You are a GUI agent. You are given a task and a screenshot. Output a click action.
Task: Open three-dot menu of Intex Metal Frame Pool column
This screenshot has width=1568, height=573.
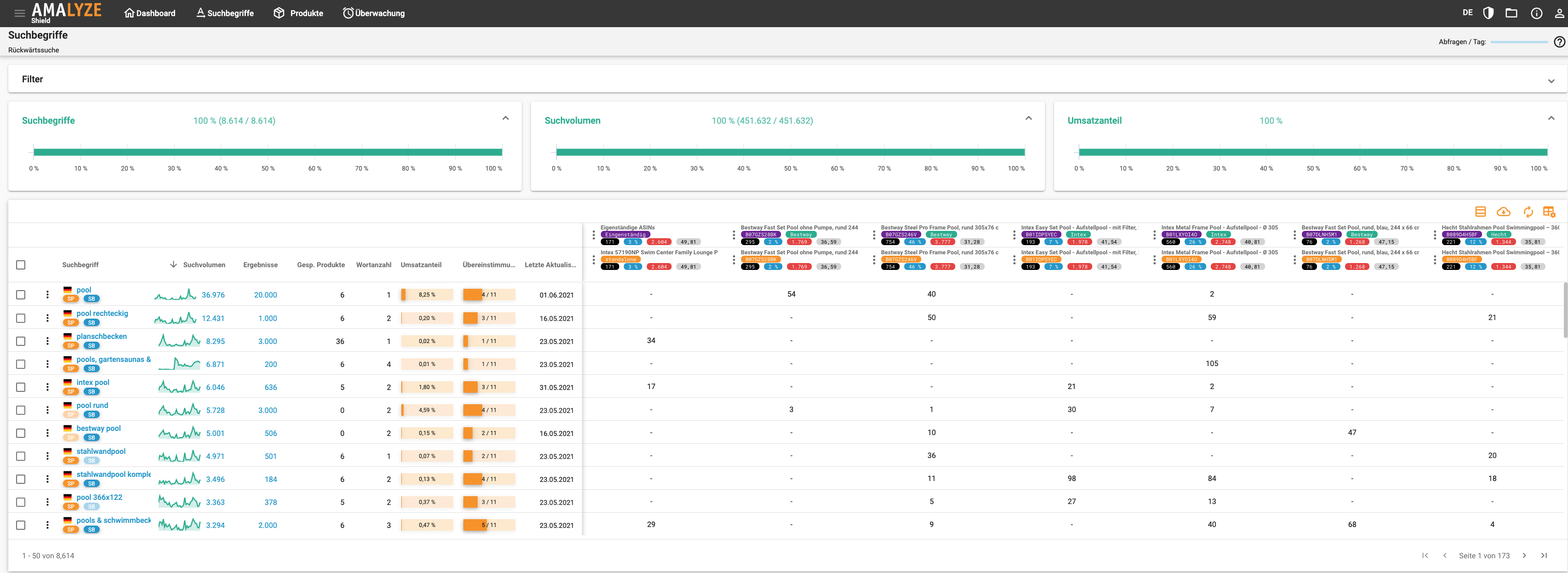point(1154,235)
